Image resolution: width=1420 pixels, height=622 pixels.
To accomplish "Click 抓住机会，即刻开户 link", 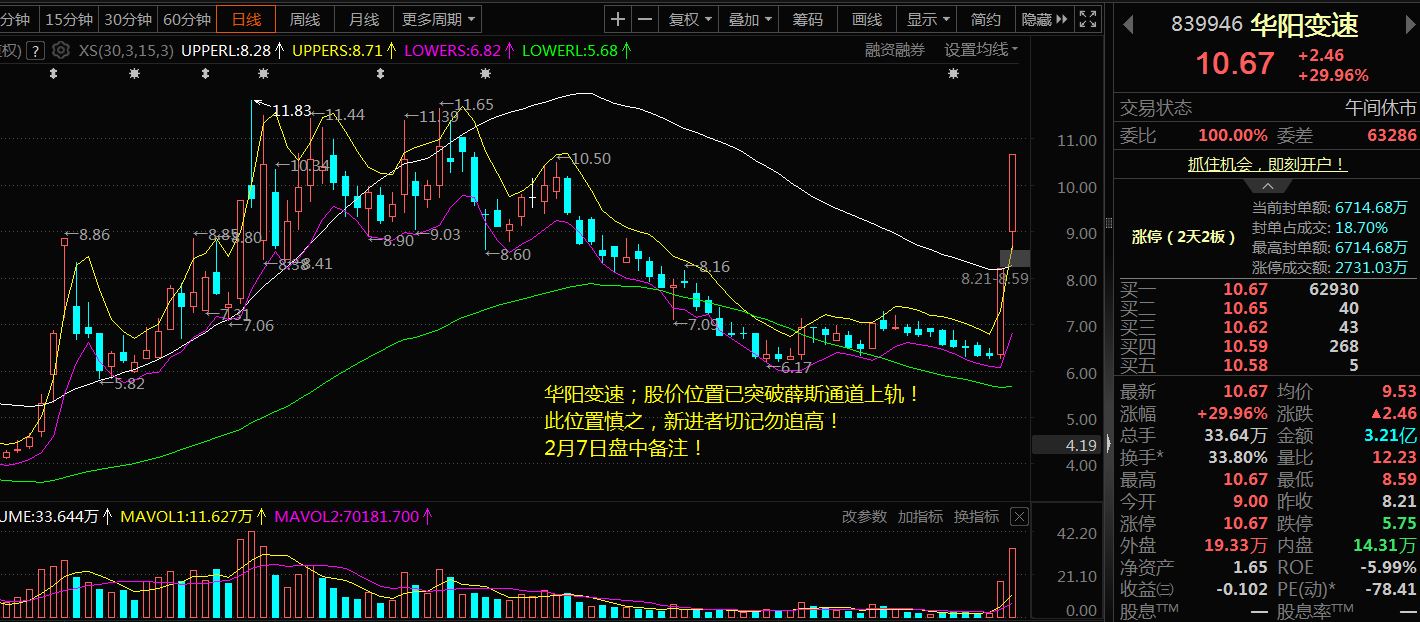I will tap(1266, 165).
